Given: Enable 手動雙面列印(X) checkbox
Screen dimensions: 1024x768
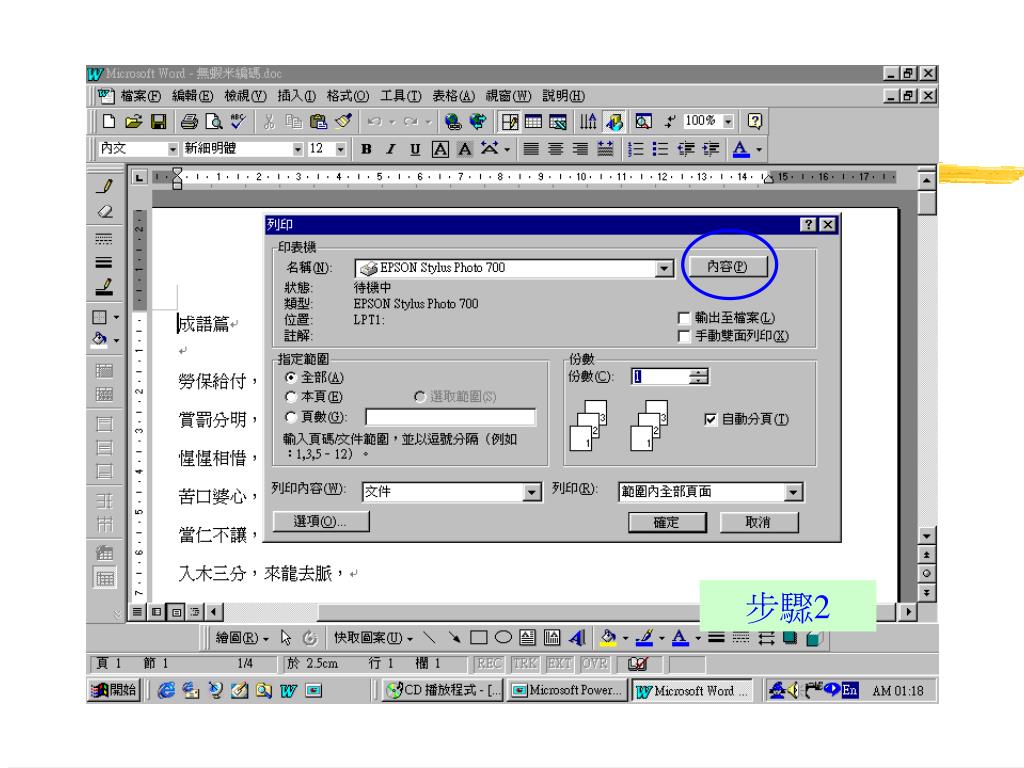Looking at the screenshot, I should [x=684, y=336].
